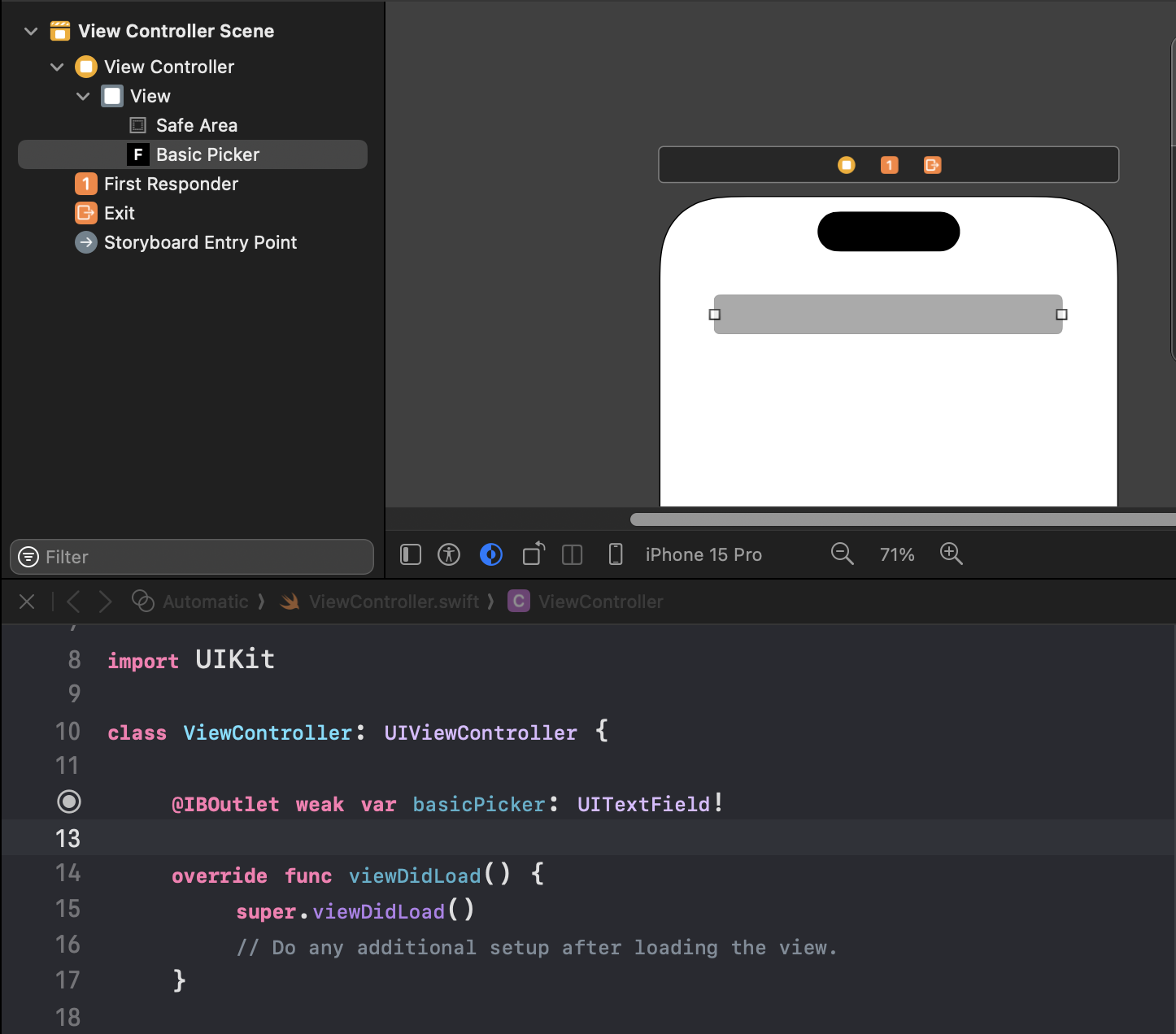The width and height of the screenshot is (1176, 1034).
Task: Click the left resize handle of text field
Action: pos(715,315)
